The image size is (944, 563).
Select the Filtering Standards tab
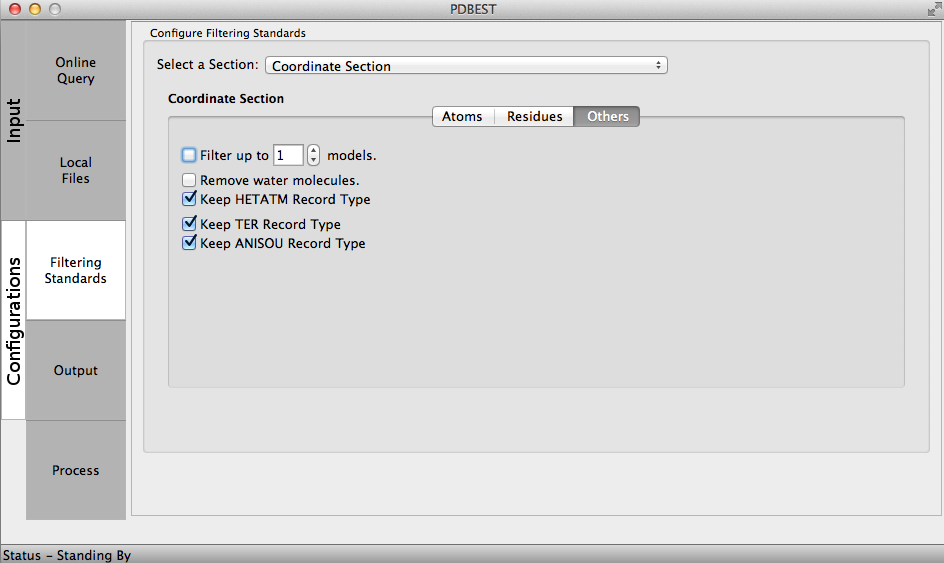76,271
